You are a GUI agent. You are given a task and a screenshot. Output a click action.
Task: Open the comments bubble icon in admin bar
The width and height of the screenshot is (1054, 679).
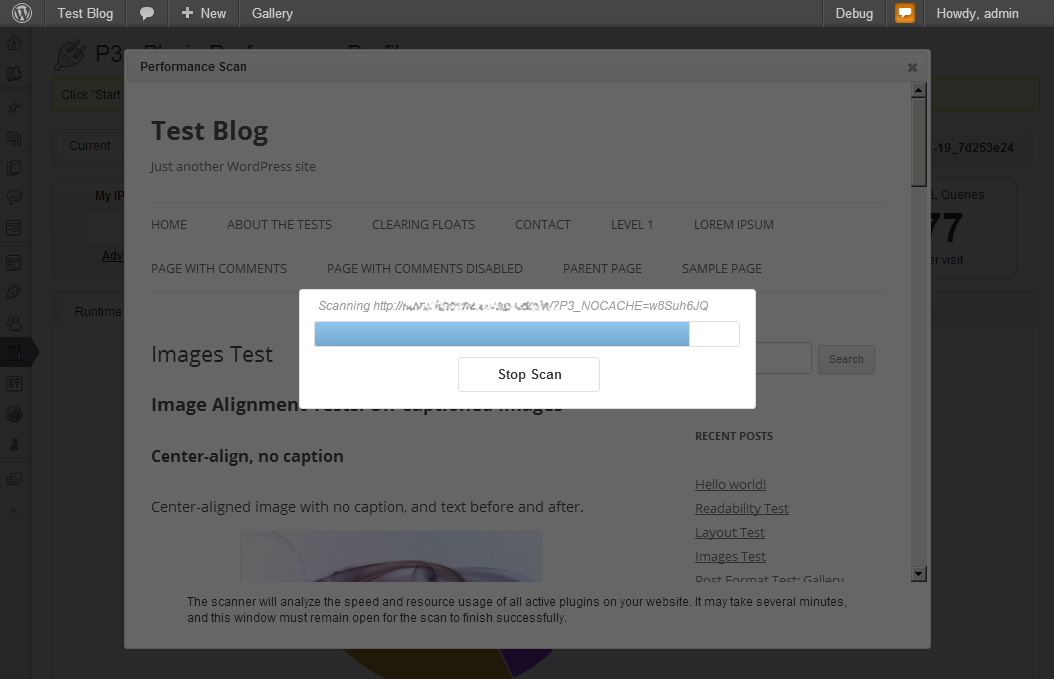(147, 14)
